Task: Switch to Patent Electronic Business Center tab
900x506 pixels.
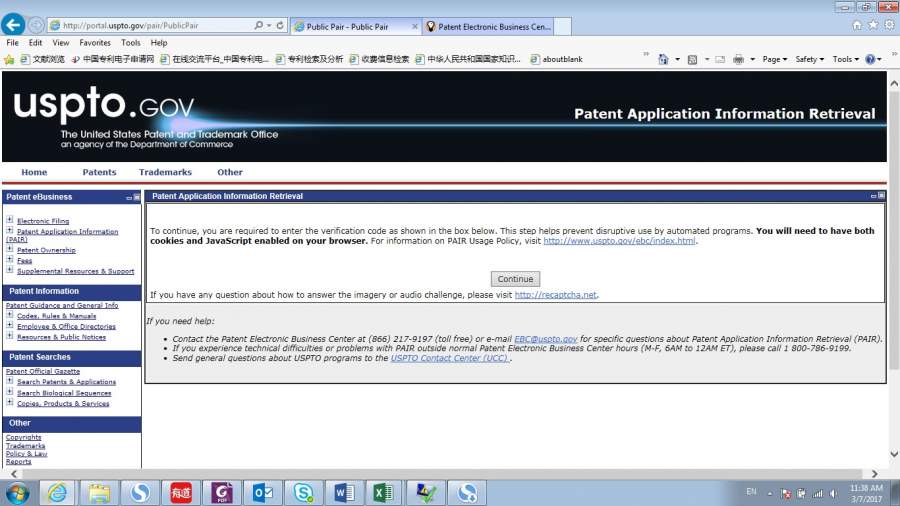Action: [489, 26]
